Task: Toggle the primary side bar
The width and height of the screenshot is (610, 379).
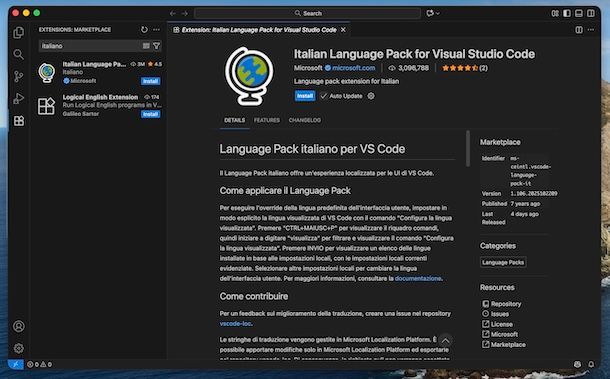Action: click(x=567, y=13)
